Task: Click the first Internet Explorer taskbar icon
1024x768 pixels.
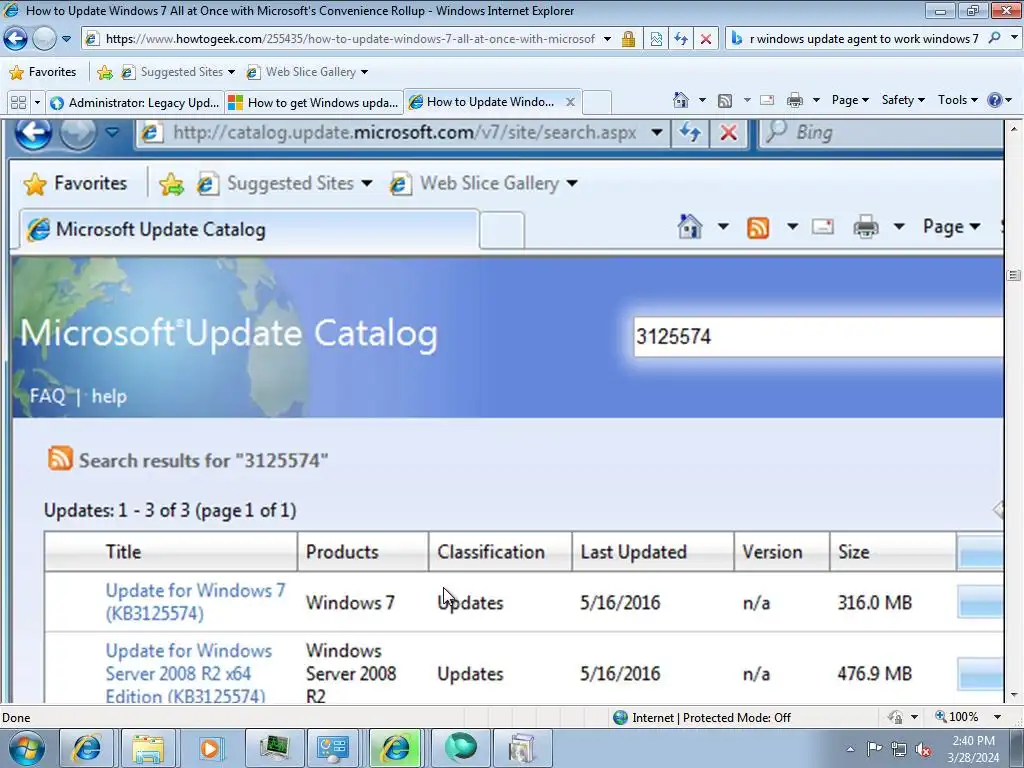Action: click(86, 748)
